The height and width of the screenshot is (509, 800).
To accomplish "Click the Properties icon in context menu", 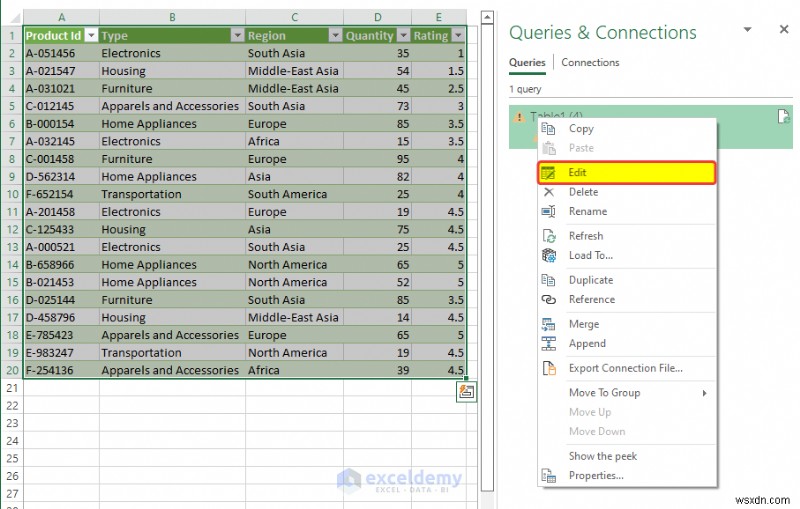I will [548, 476].
